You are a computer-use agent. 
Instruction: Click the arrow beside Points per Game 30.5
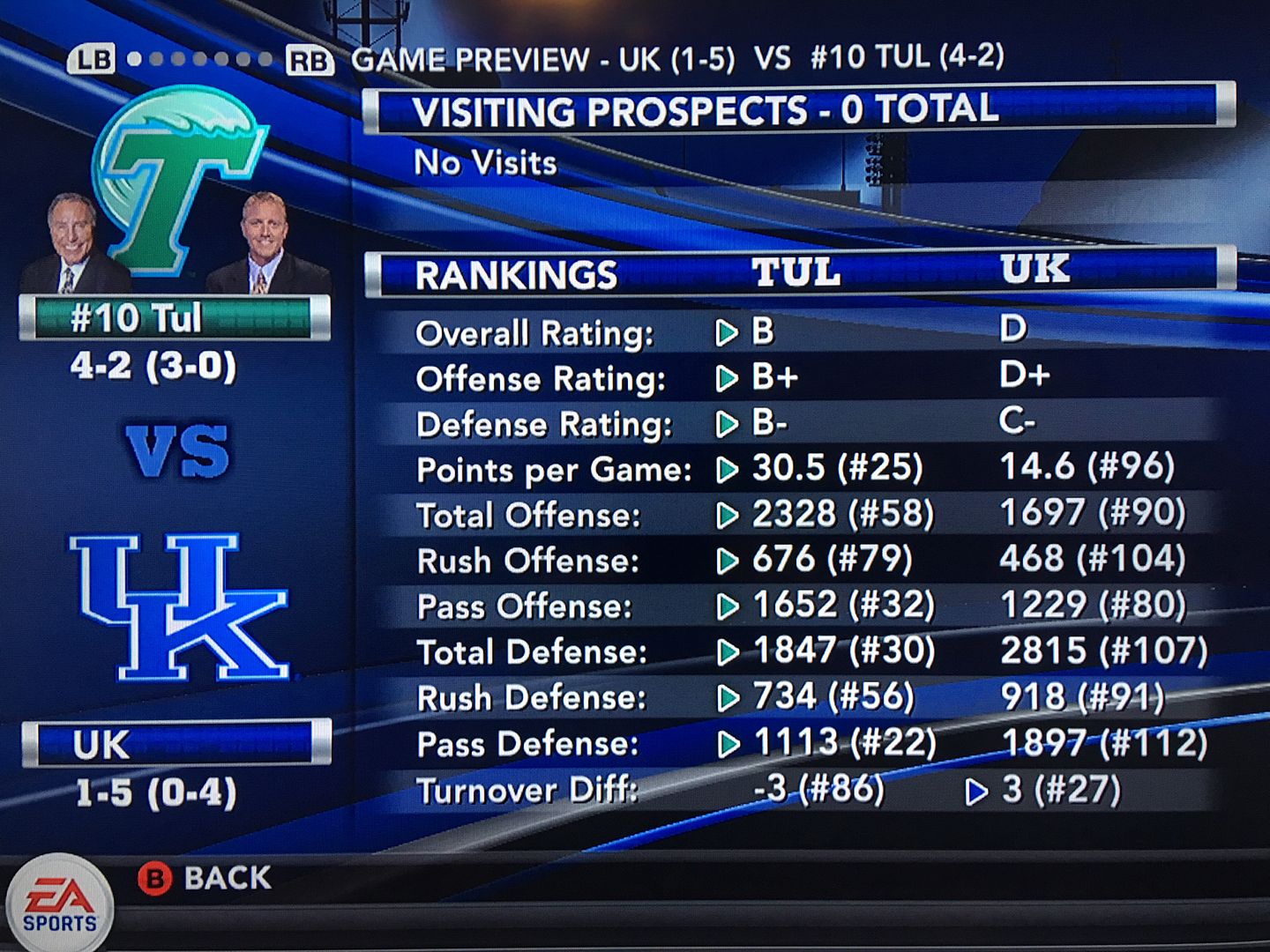[x=727, y=470]
